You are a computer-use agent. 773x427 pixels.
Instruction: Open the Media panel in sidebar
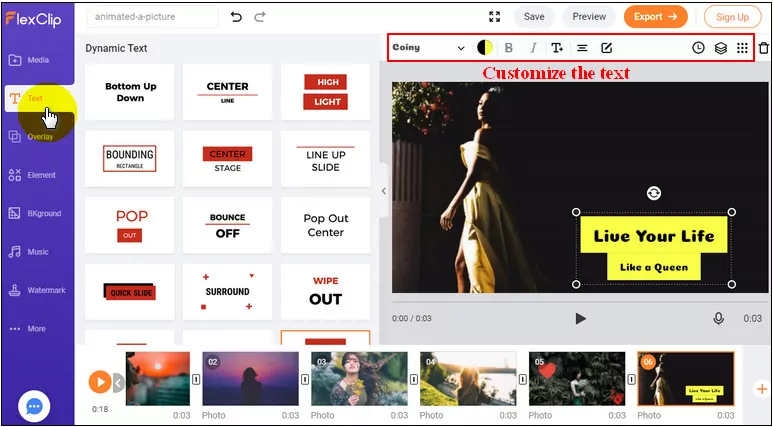(30, 60)
